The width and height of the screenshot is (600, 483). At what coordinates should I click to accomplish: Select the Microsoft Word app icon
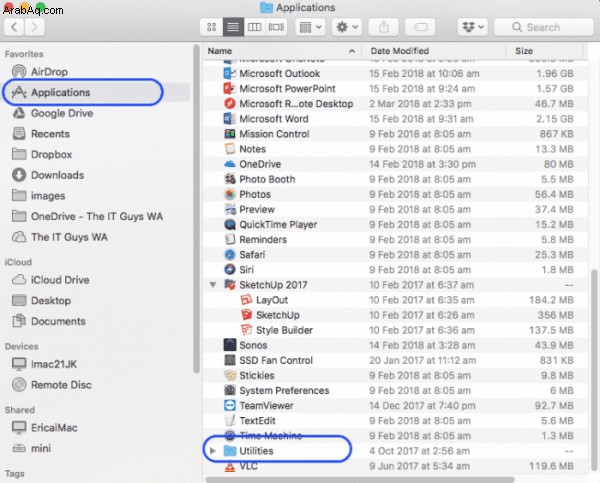point(230,119)
